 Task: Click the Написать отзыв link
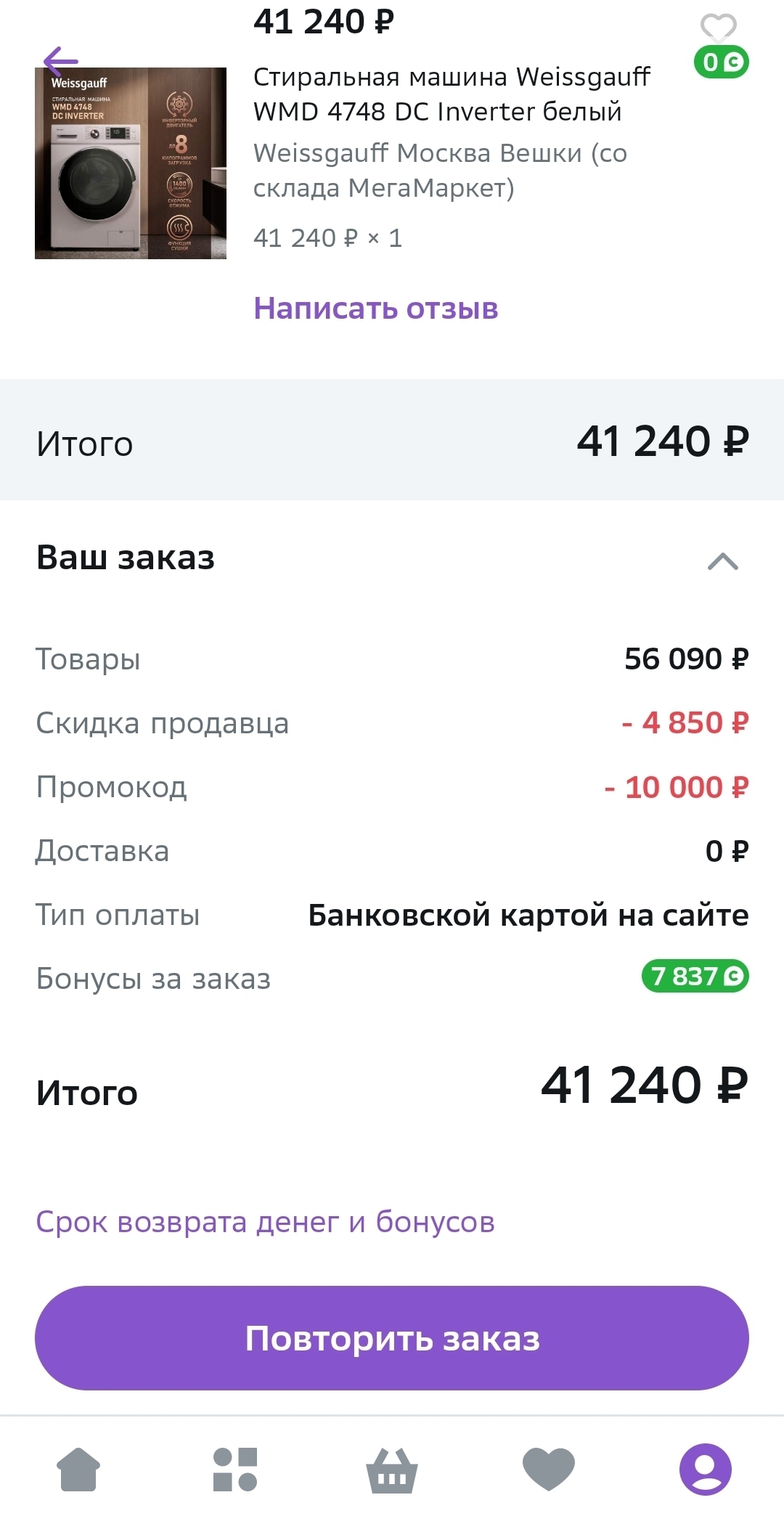[375, 309]
